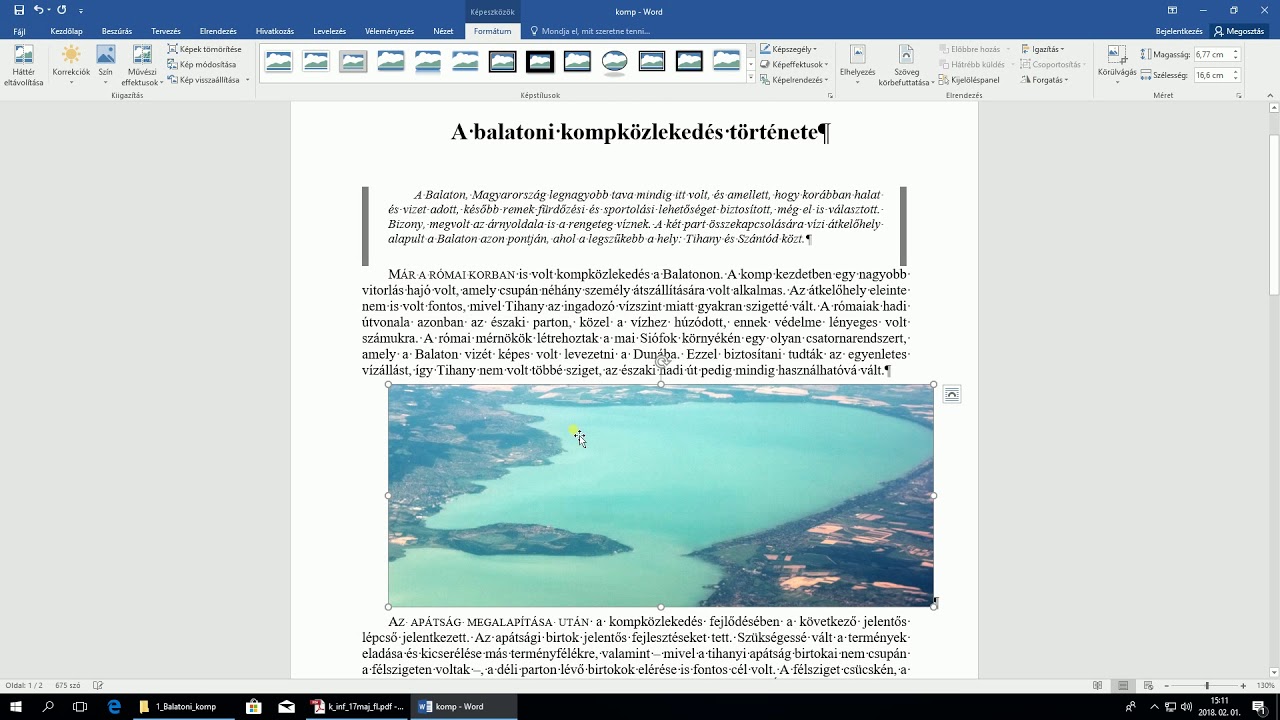The image size is (1280, 720).
Task: Click the spelling check status bar icon
Action: [98, 685]
